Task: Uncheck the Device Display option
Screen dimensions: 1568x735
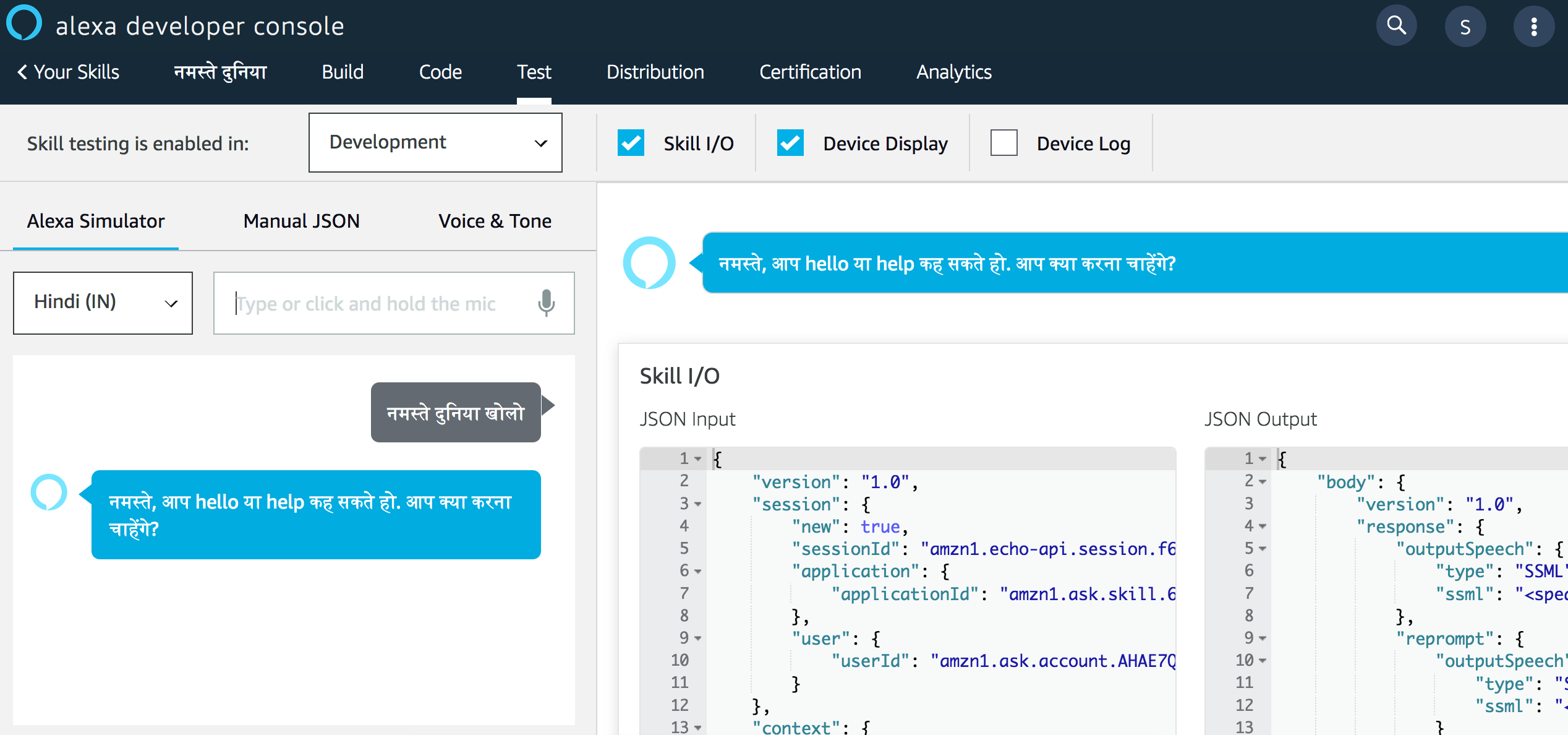Action: point(790,142)
